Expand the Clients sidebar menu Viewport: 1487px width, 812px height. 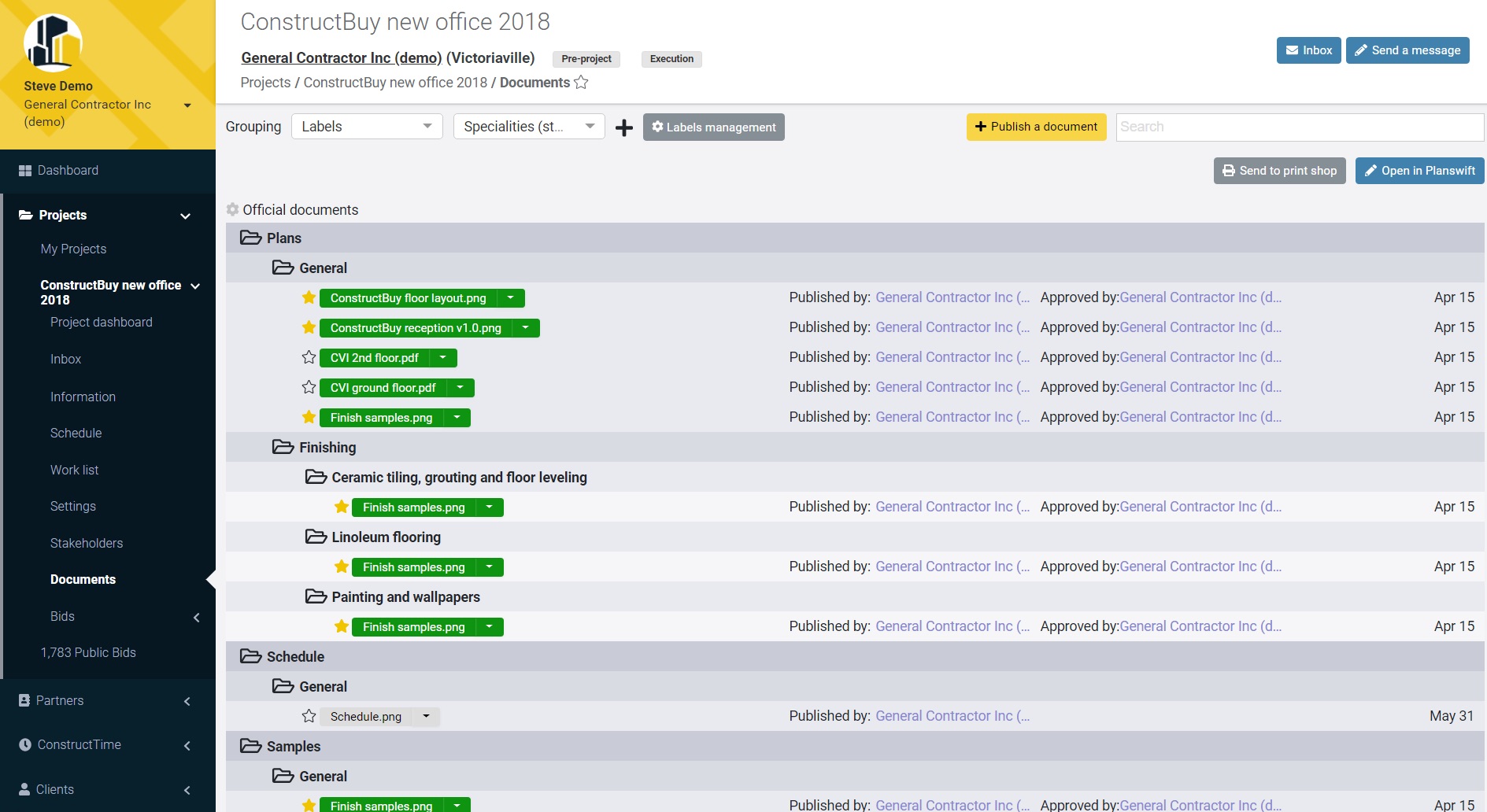[187, 790]
